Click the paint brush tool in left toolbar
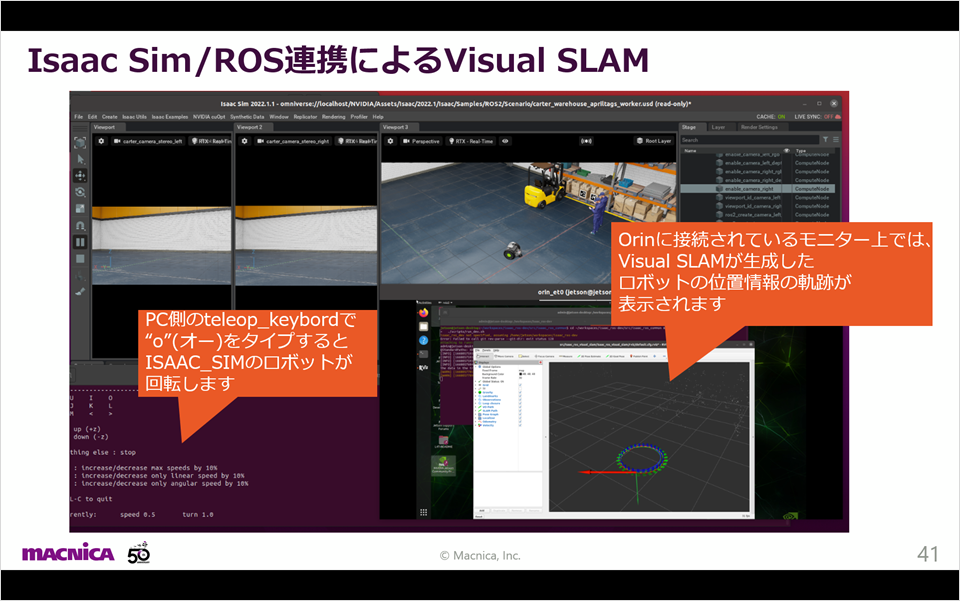This screenshot has height=601, width=960. (80, 292)
